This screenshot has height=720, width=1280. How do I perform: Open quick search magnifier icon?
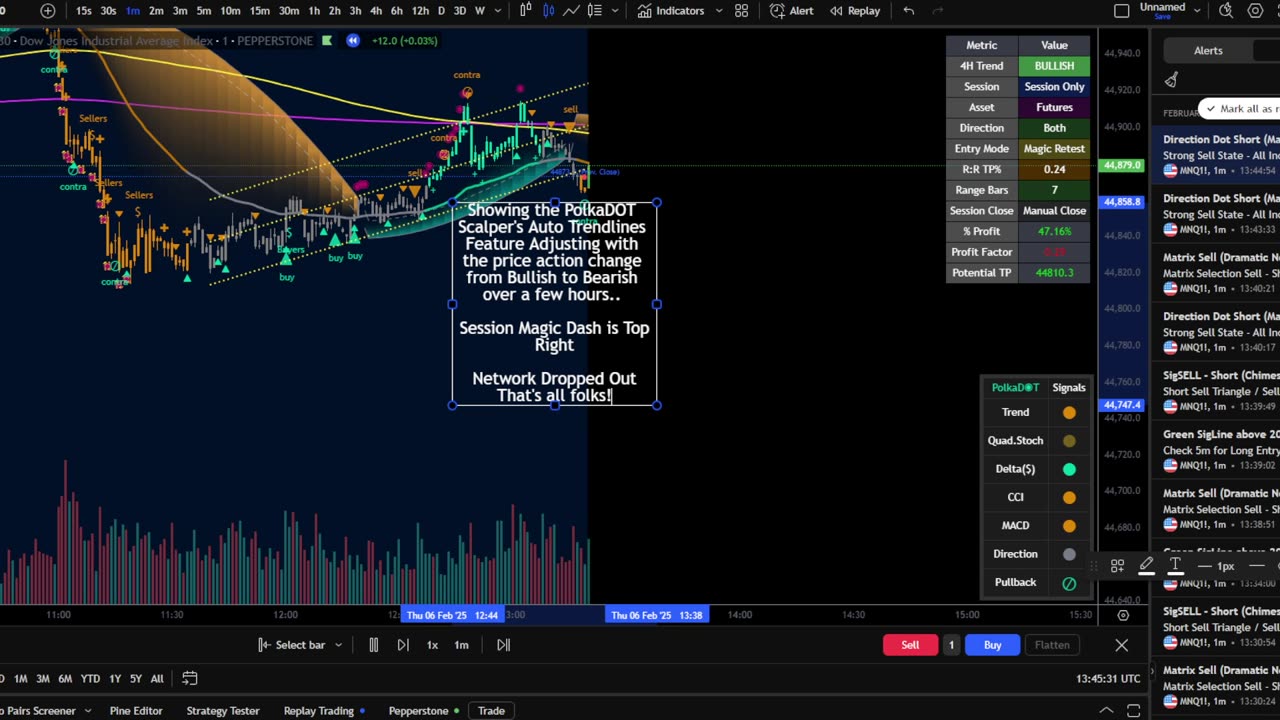click(1226, 11)
